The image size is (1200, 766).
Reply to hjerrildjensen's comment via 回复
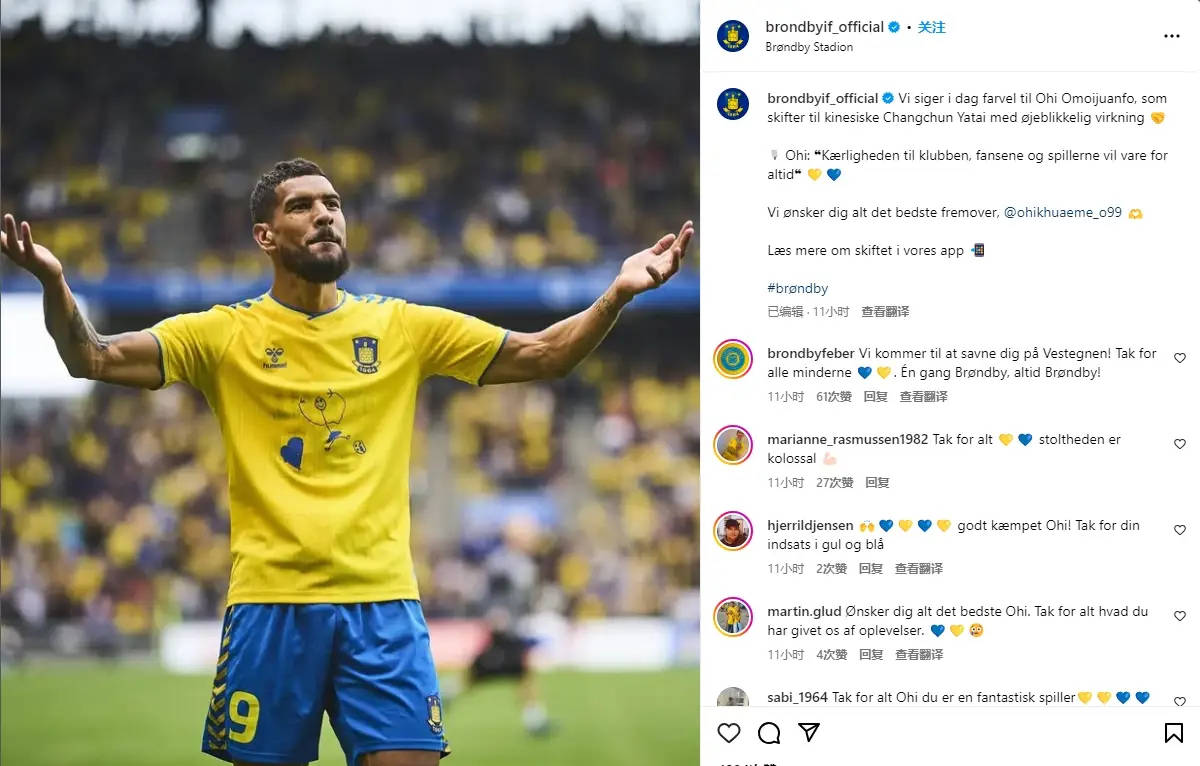pyautogui.click(x=871, y=568)
